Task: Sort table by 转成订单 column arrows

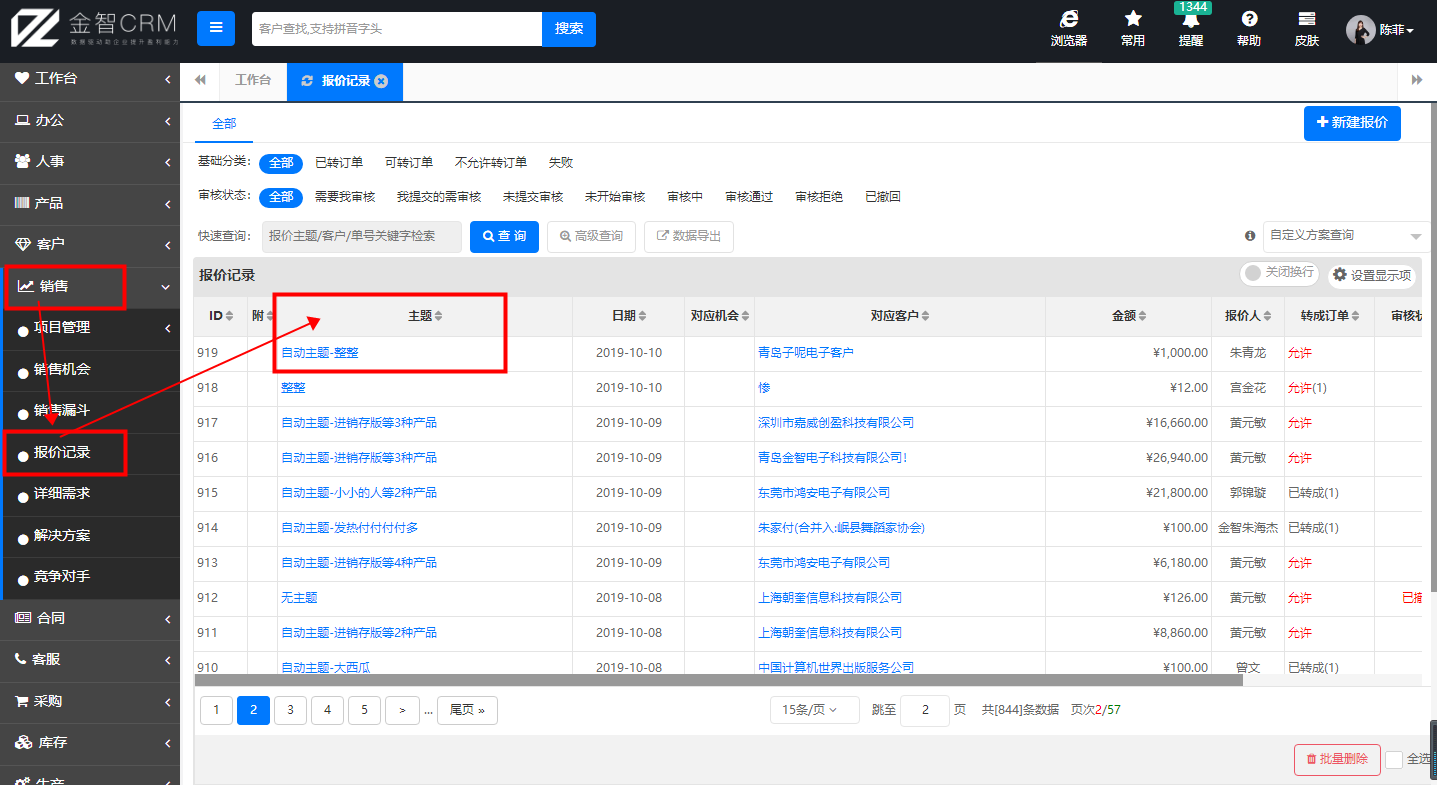Action: (1356, 316)
